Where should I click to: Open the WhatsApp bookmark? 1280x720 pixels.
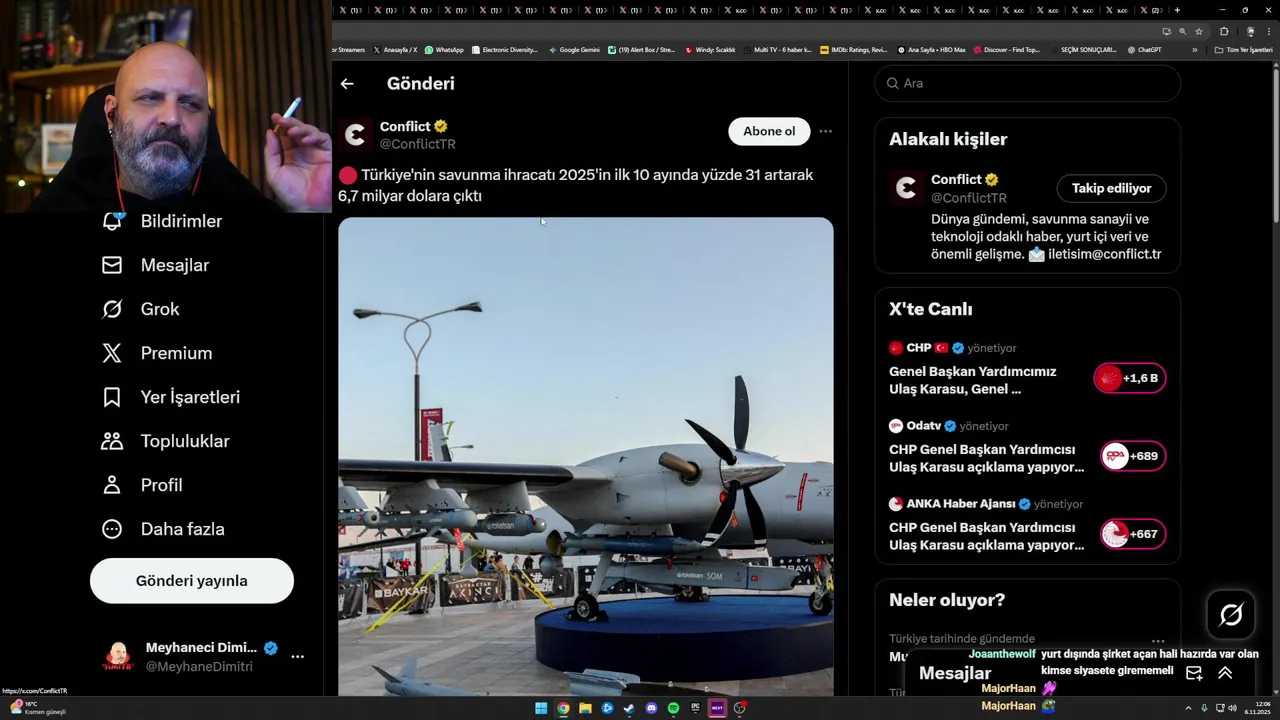(444, 50)
